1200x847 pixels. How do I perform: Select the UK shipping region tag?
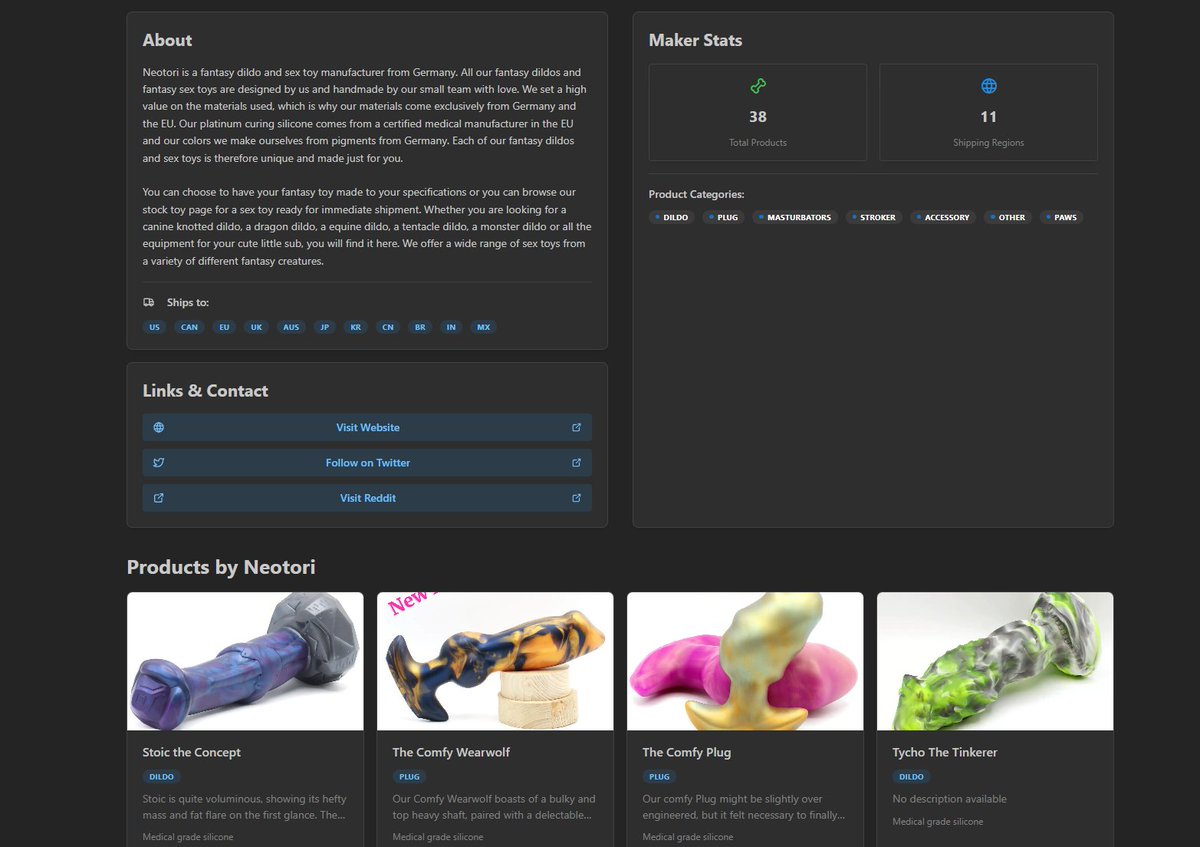tap(256, 327)
